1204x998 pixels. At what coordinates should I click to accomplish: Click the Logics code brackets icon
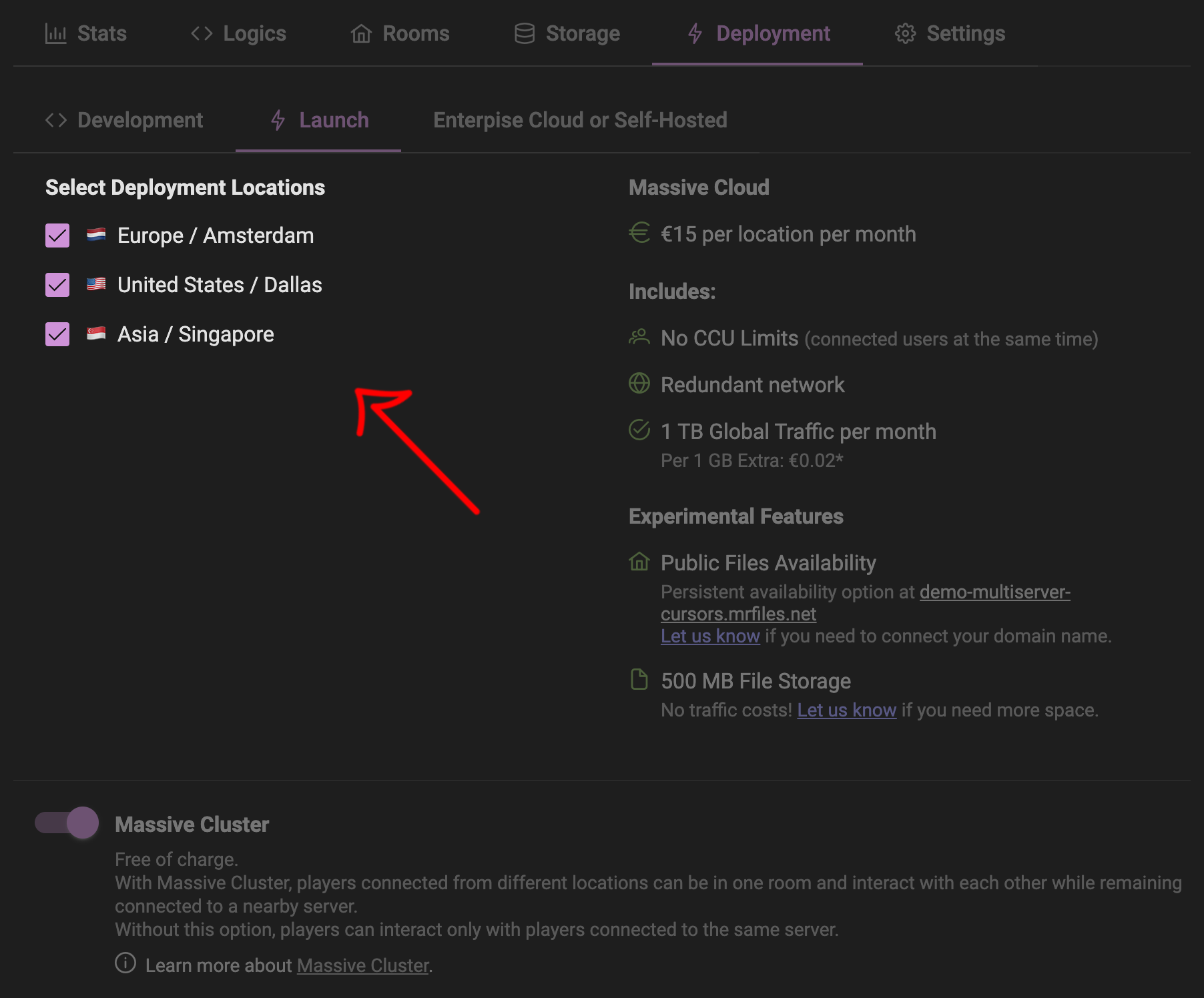coord(202,33)
